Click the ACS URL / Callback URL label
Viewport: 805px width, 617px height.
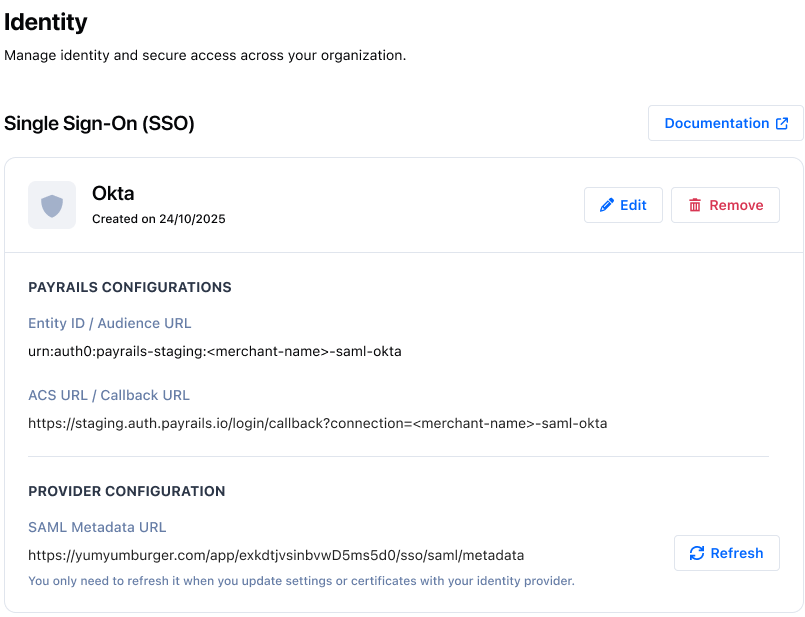[109, 395]
